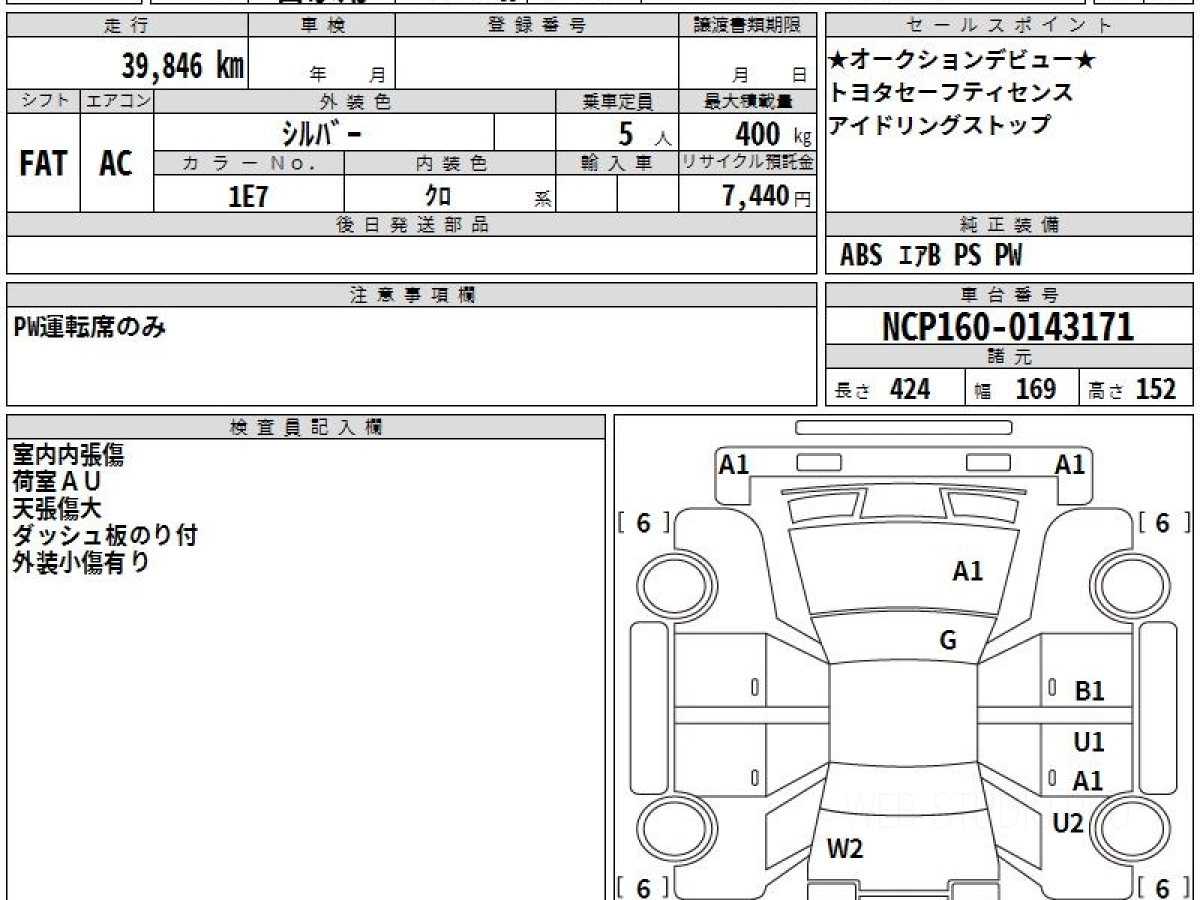Select the ★オークションデビュー★ line
The height and width of the screenshot is (900, 1200).
(963, 61)
